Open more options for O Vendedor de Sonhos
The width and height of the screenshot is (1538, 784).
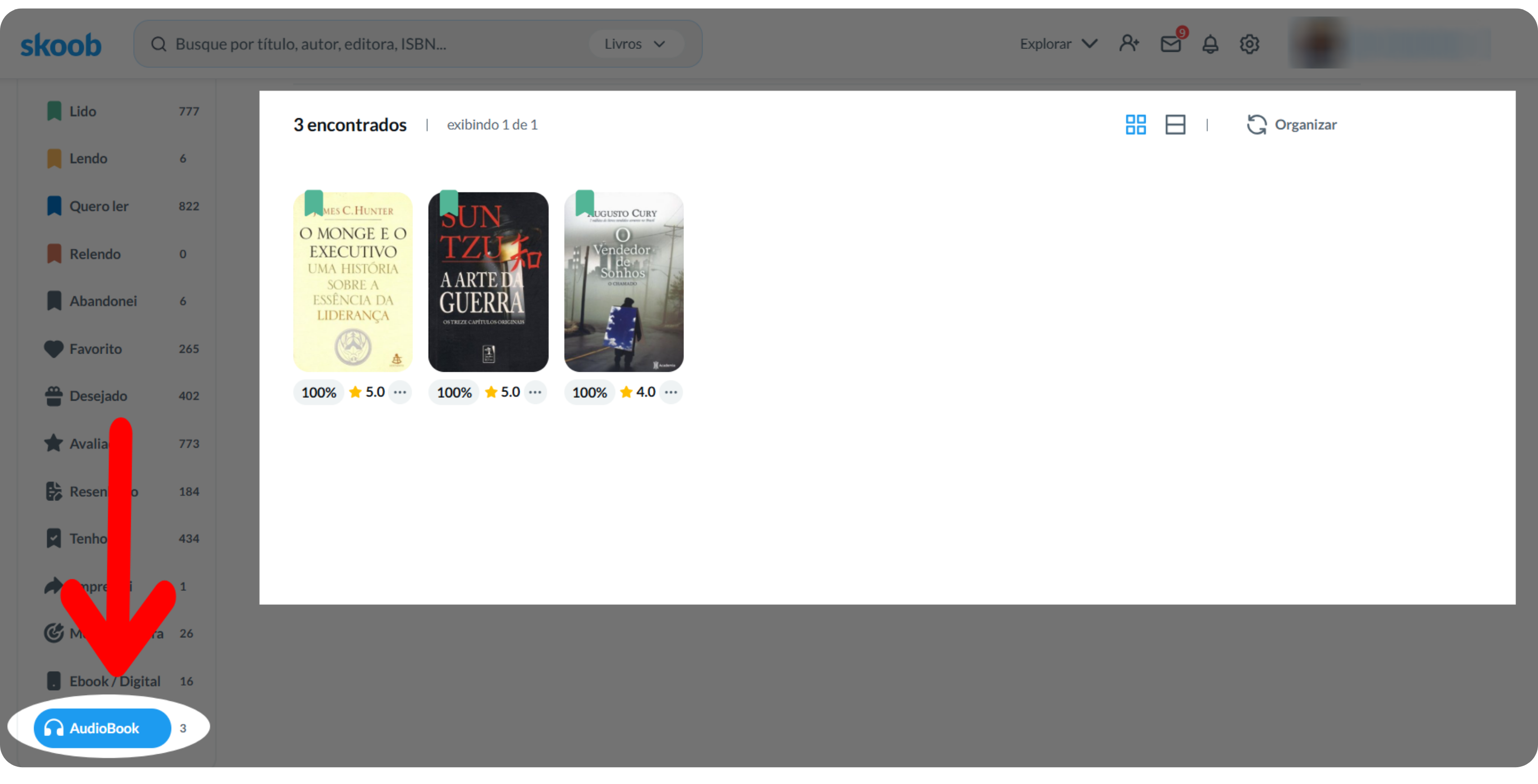tap(671, 392)
